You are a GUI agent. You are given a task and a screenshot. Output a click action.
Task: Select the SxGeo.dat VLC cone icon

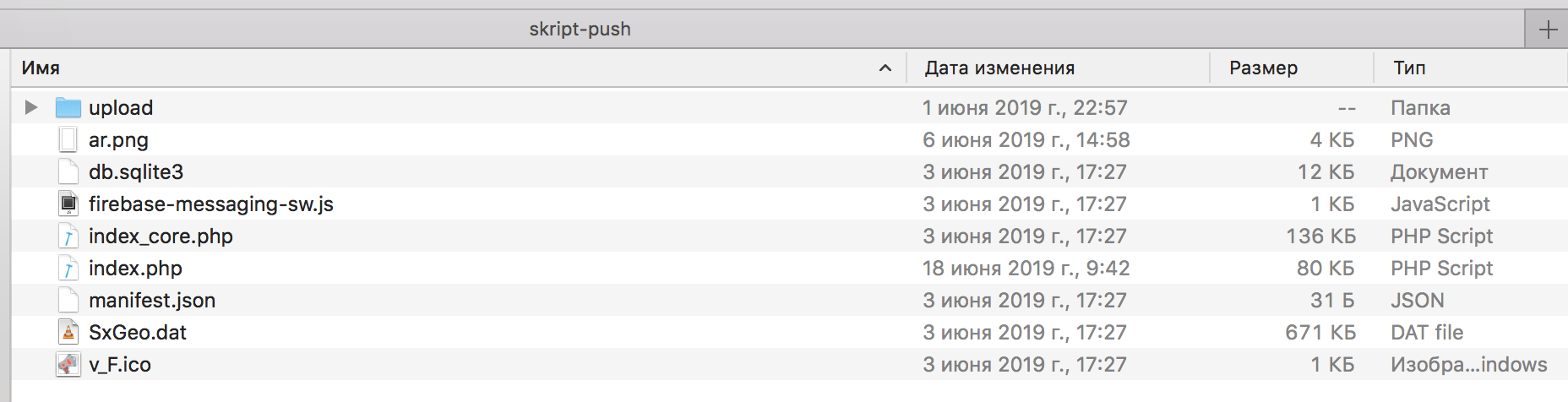point(68,332)
